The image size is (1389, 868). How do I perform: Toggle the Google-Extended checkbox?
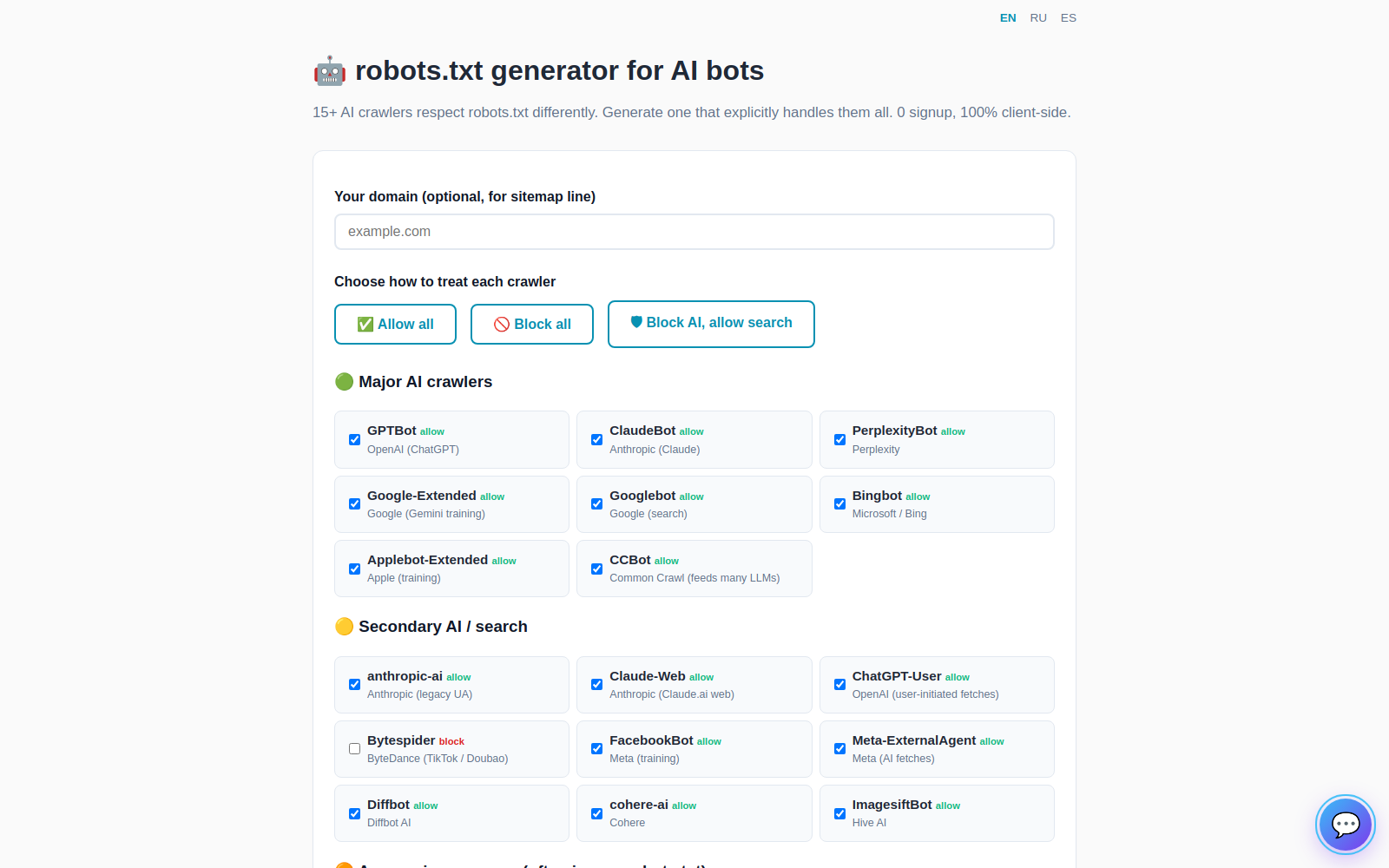pyautogui.click(x=354, y=503)
